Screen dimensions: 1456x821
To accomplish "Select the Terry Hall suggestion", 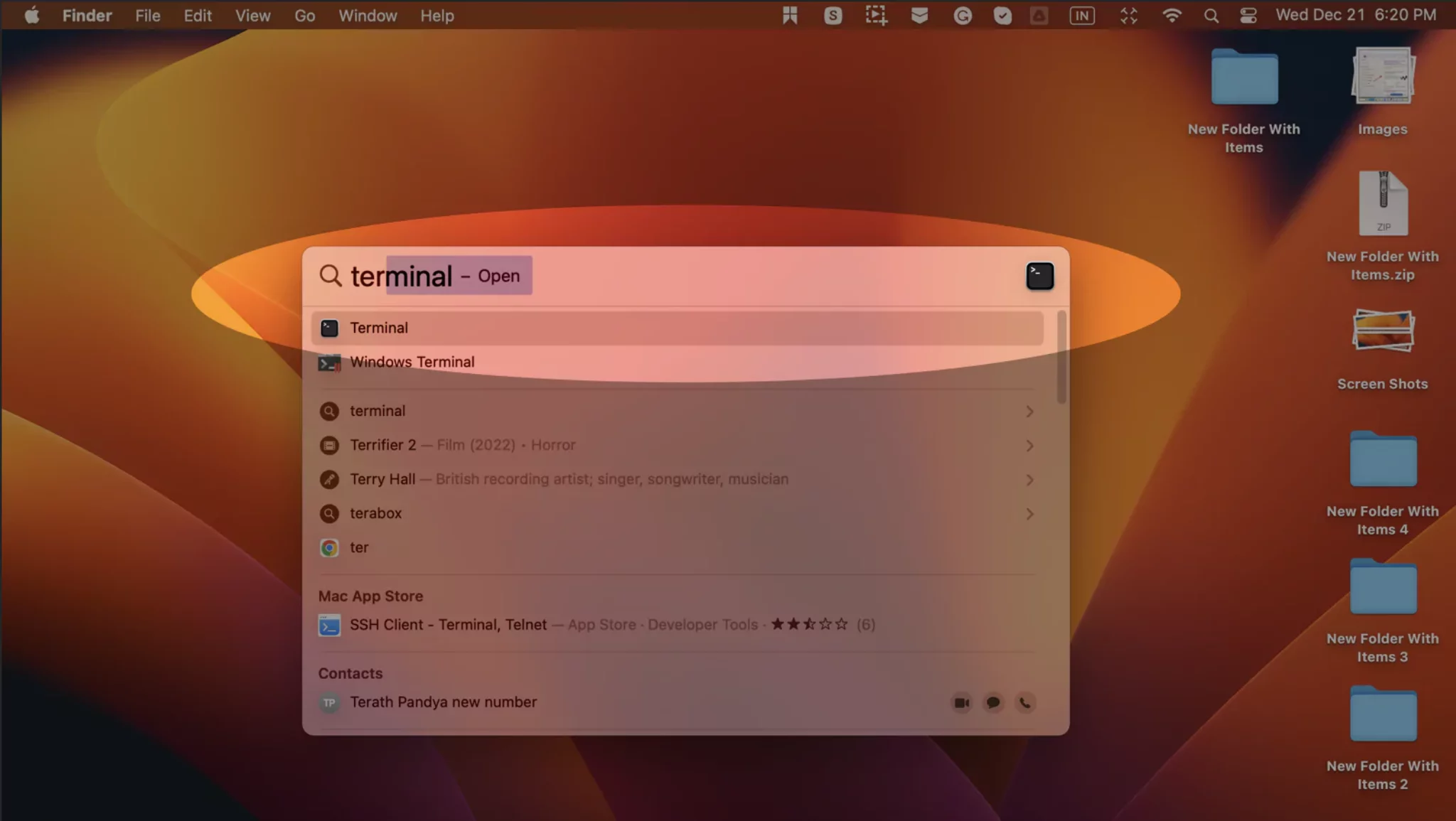I will 677,479.
